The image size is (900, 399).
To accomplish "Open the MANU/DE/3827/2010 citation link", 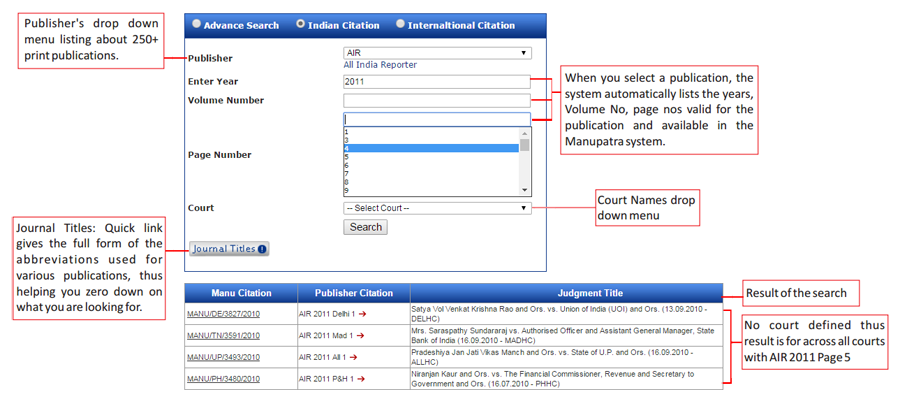I will coord(223,314).
